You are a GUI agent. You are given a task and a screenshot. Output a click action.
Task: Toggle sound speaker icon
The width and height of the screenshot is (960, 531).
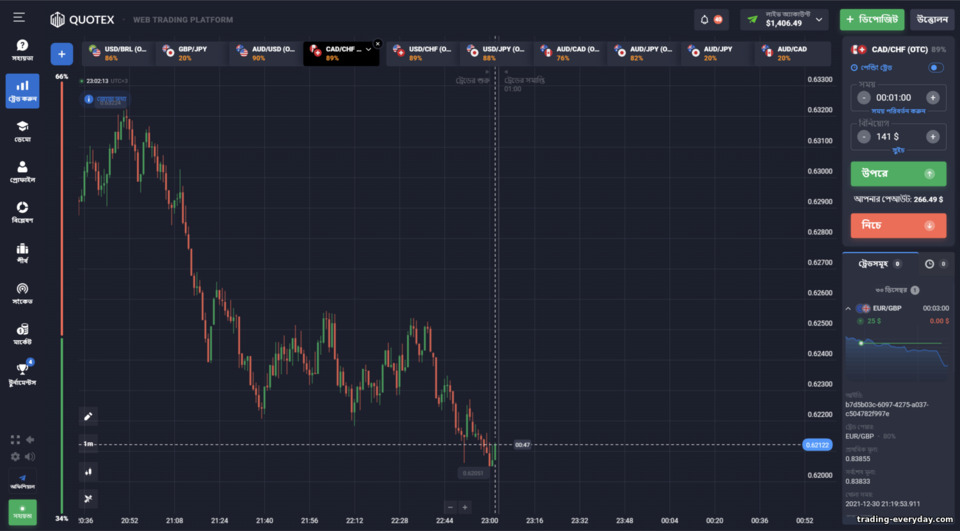29,456
